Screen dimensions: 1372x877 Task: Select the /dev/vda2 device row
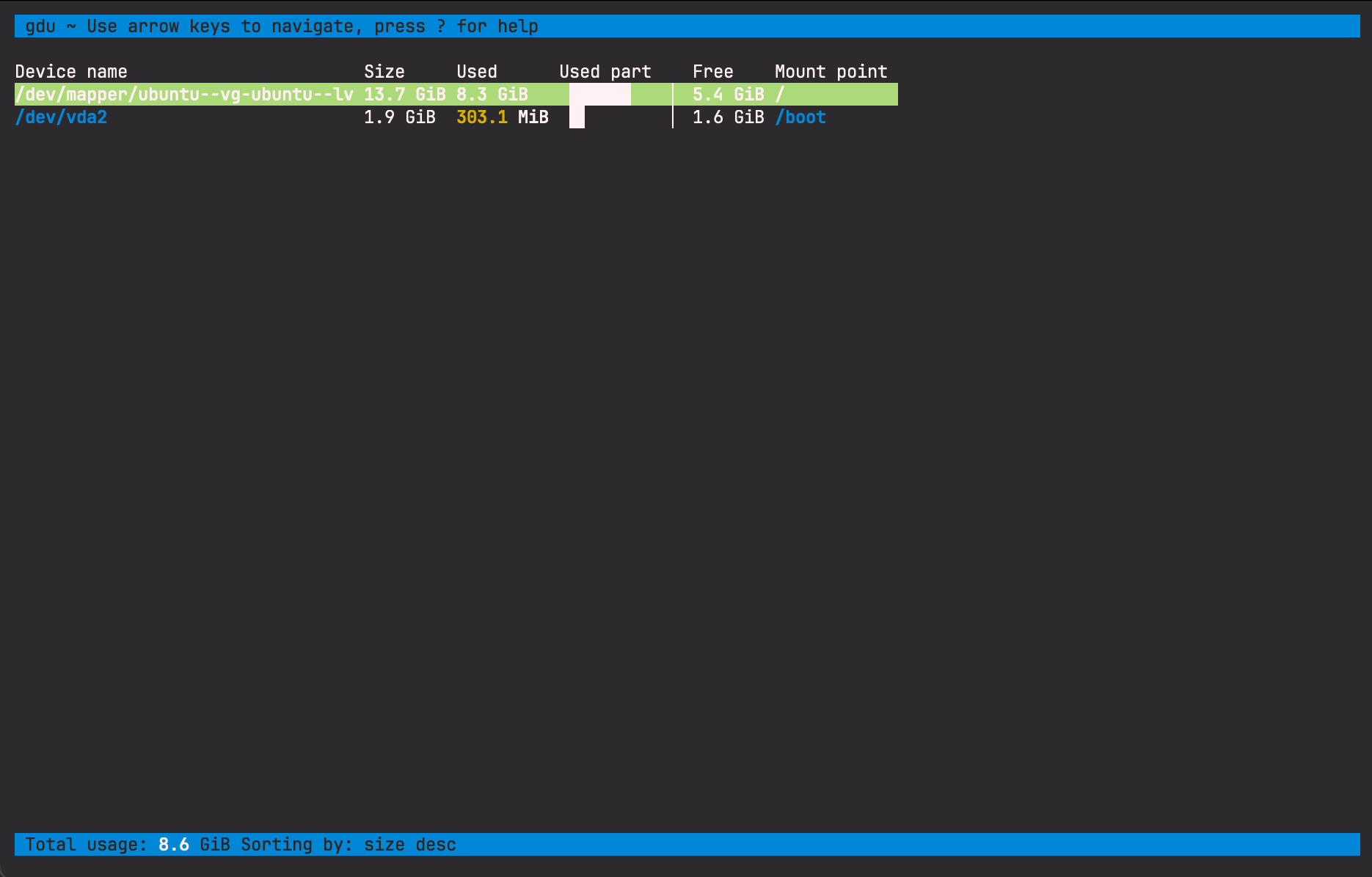tap(62, 117)
